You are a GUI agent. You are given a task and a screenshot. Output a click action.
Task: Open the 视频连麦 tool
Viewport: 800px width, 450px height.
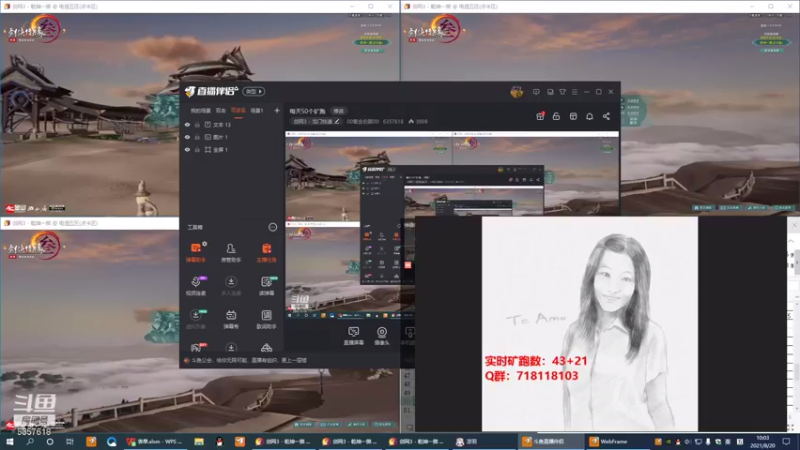[196, 286]
